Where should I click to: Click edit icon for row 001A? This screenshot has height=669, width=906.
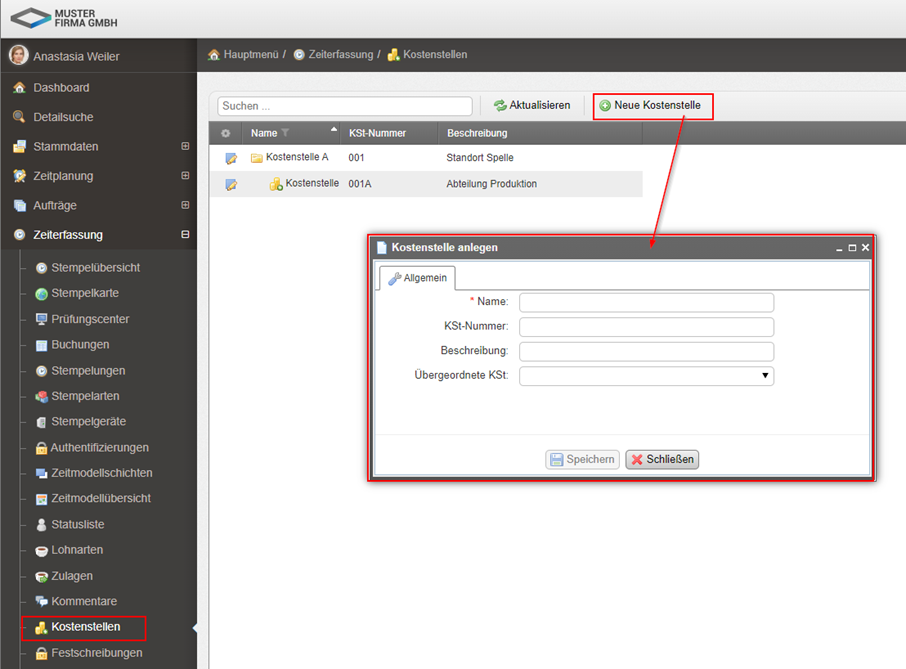pos(231,184)
